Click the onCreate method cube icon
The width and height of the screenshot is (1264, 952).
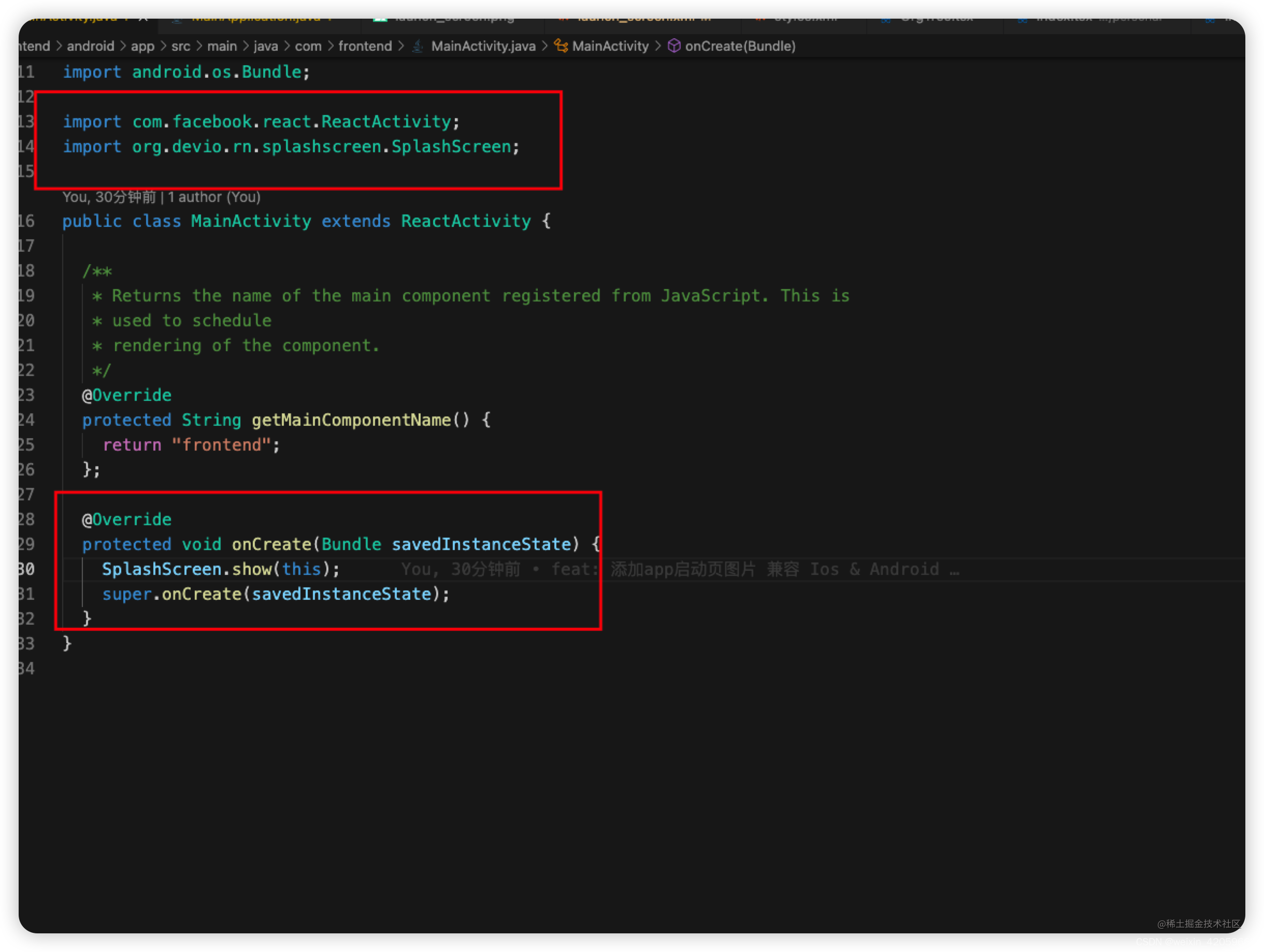point(674,46)
